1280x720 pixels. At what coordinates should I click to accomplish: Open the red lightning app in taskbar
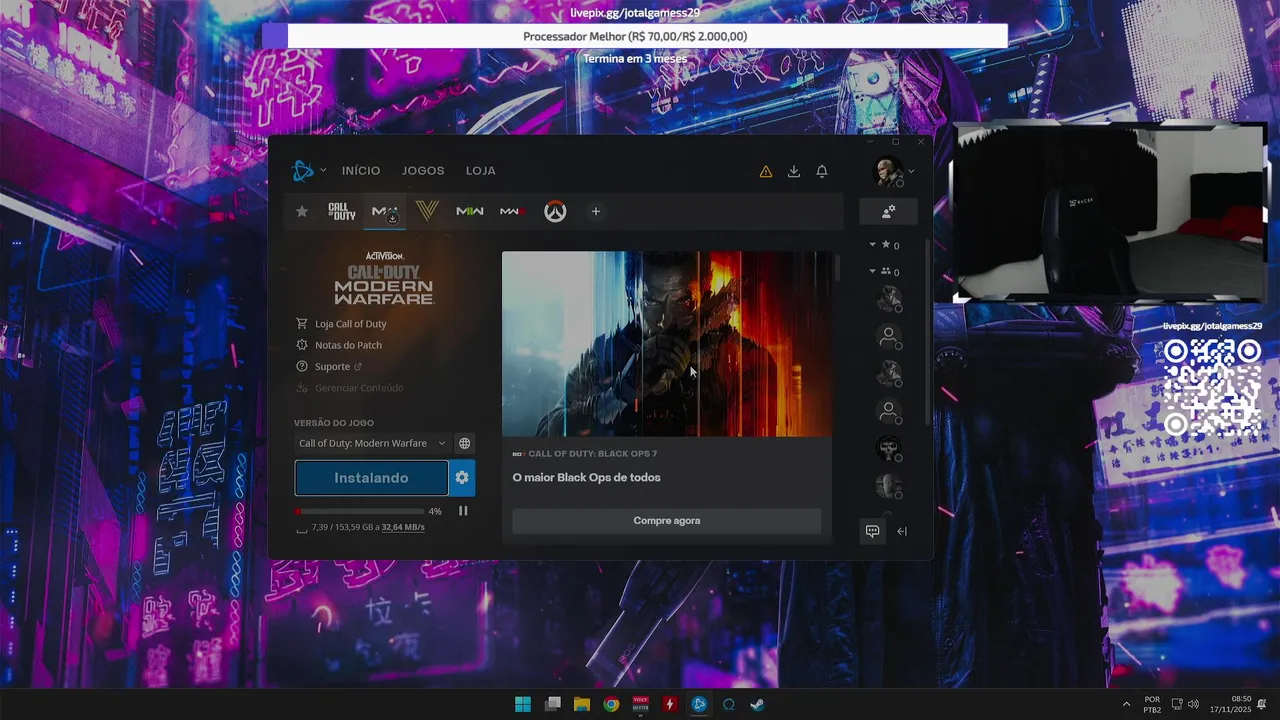(x=670, y=704)
